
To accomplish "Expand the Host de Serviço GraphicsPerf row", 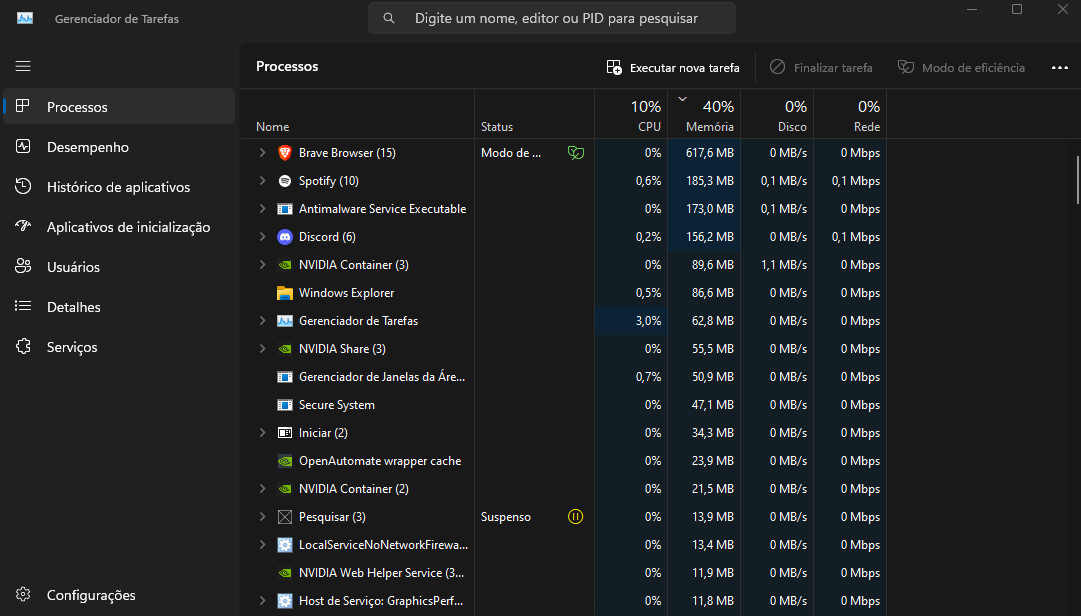I will point(262,601).
